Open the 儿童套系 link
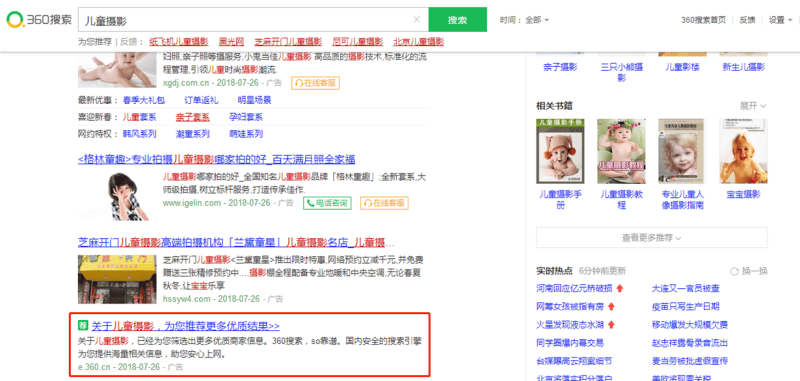This screenshot has height=381, width=800. 139,117
